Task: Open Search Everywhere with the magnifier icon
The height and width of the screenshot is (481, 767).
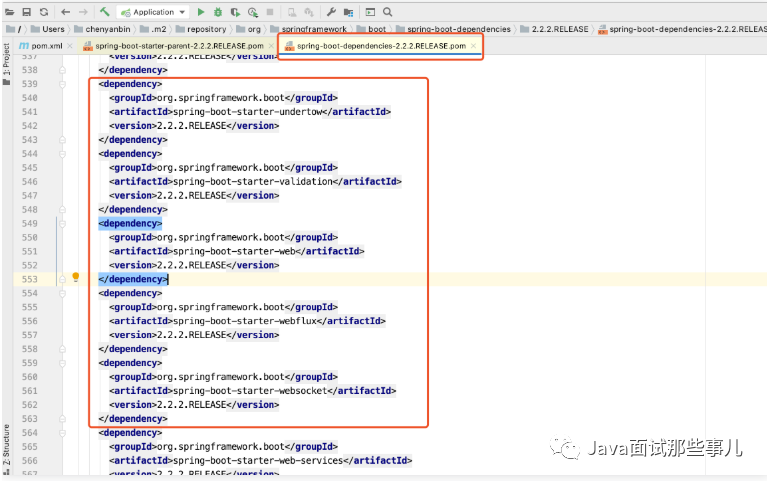Action: [387, 12]
